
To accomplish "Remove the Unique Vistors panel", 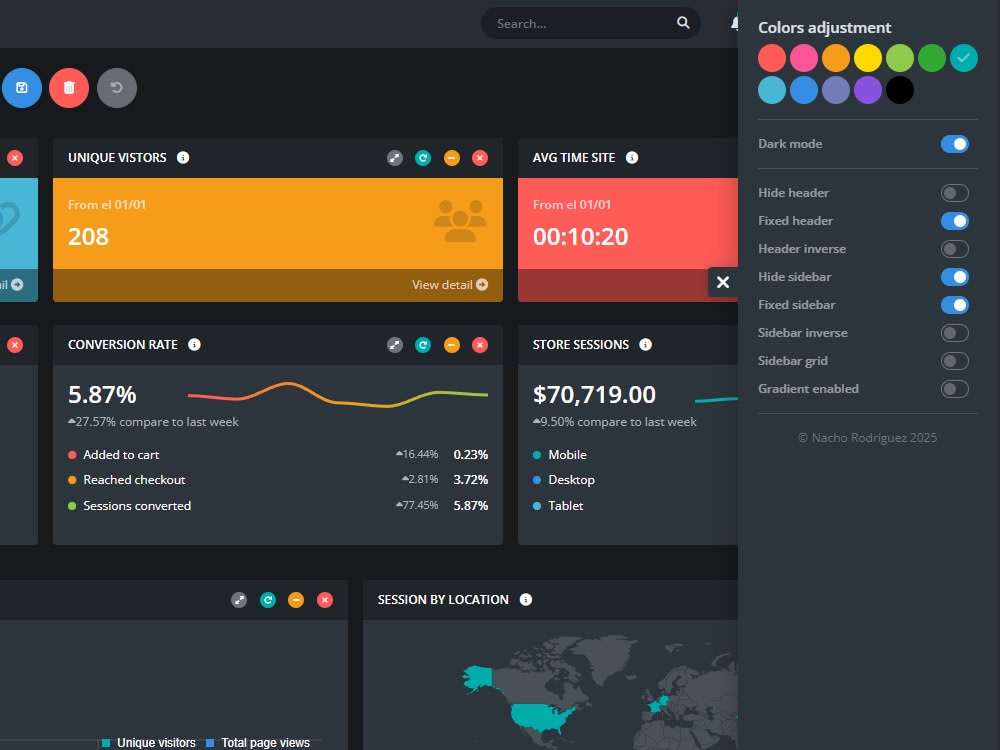I will click(480, 158).
